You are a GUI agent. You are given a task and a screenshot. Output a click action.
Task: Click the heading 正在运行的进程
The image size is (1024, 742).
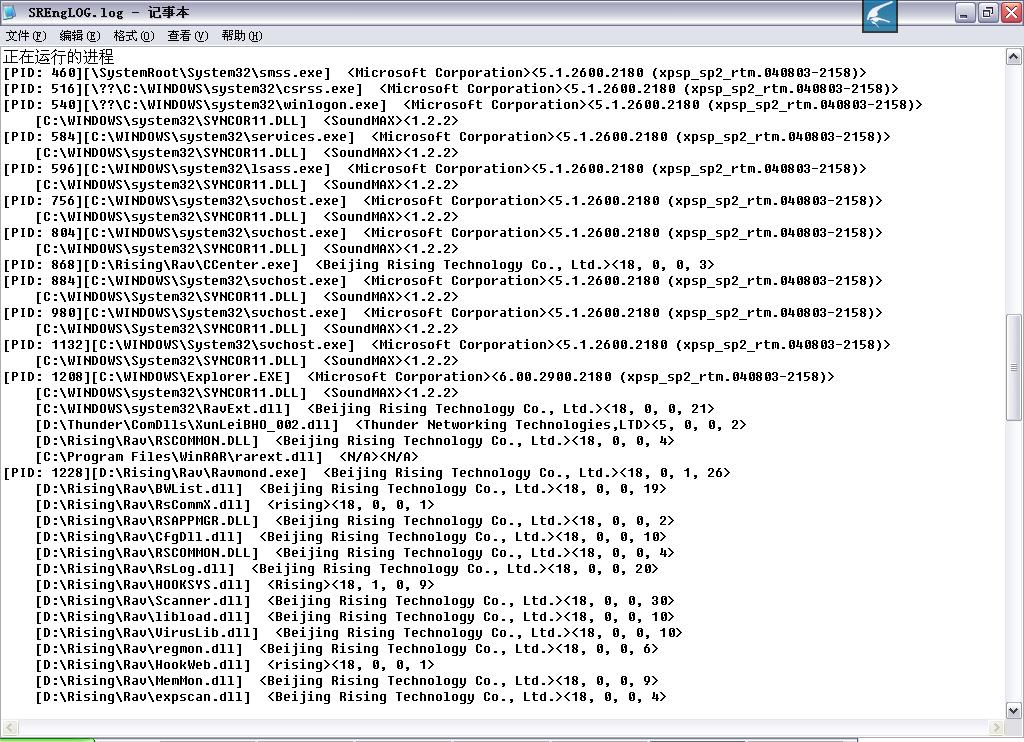point(59,56)
